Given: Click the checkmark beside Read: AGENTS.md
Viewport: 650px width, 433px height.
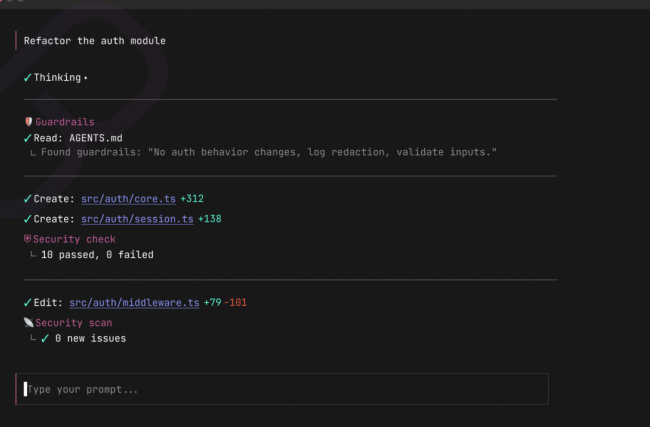Looking at the screenshot, I should coord(28,138).
